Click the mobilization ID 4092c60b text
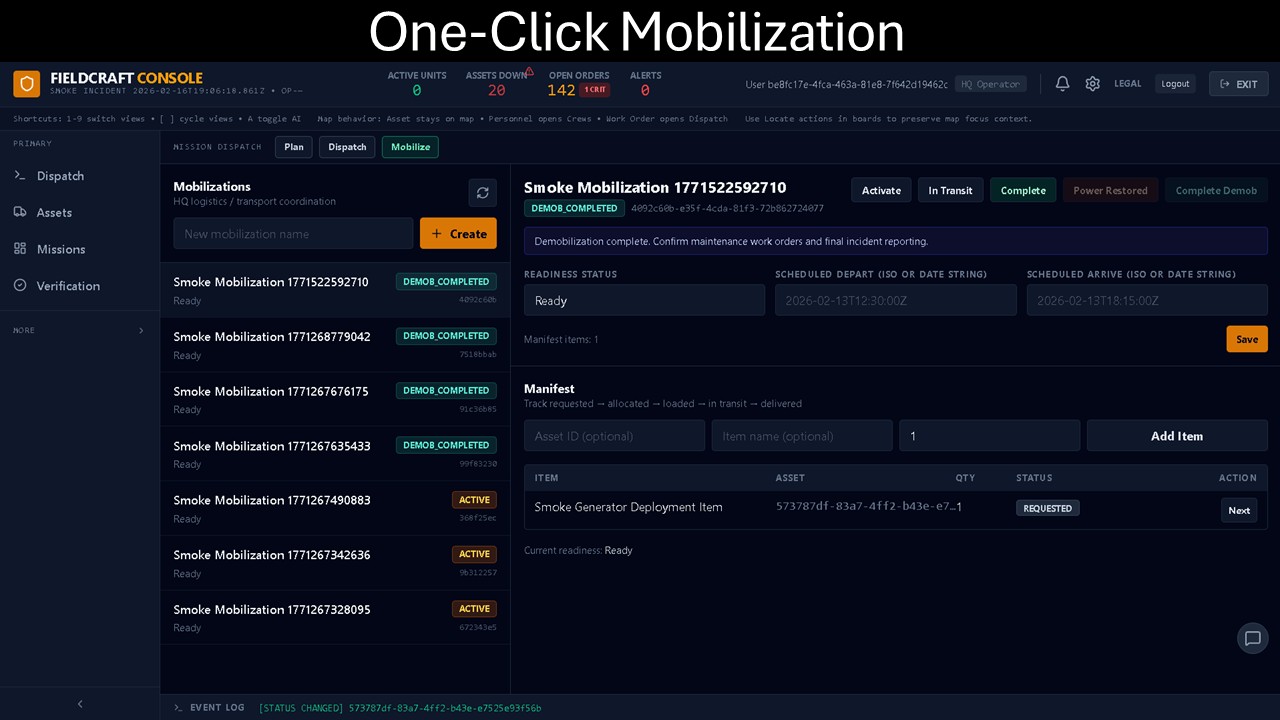1280x720 pixels. (x=727, y=208)
